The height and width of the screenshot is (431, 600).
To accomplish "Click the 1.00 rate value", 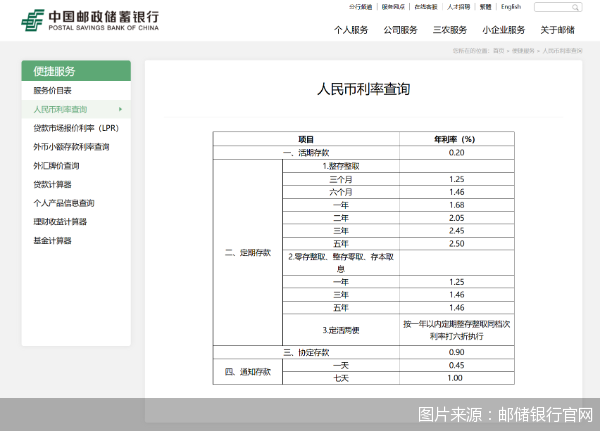I will pyautogui.click(x=455, y=378).
